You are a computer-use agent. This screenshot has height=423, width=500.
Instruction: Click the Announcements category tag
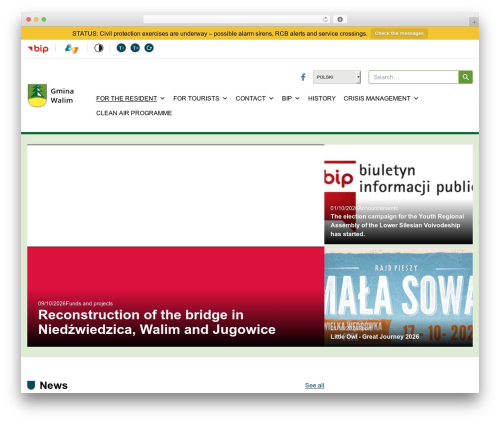click(378, 208)
